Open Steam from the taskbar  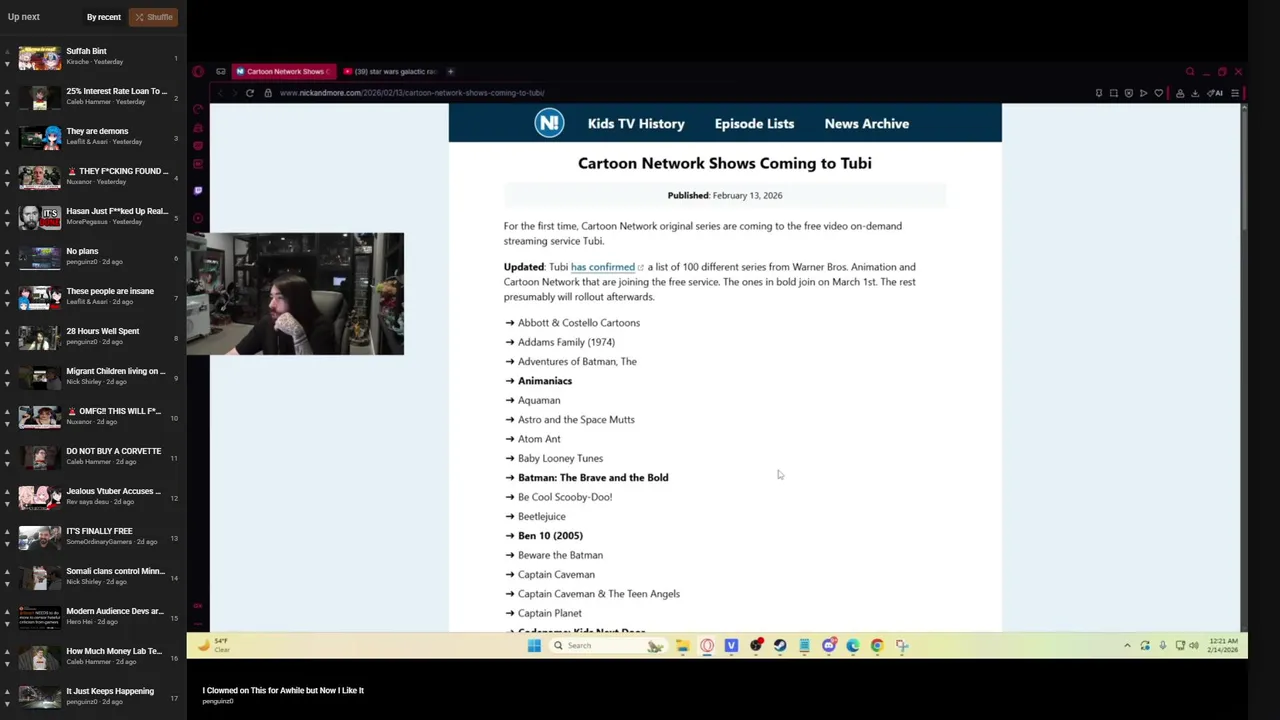tap(780, 646)
